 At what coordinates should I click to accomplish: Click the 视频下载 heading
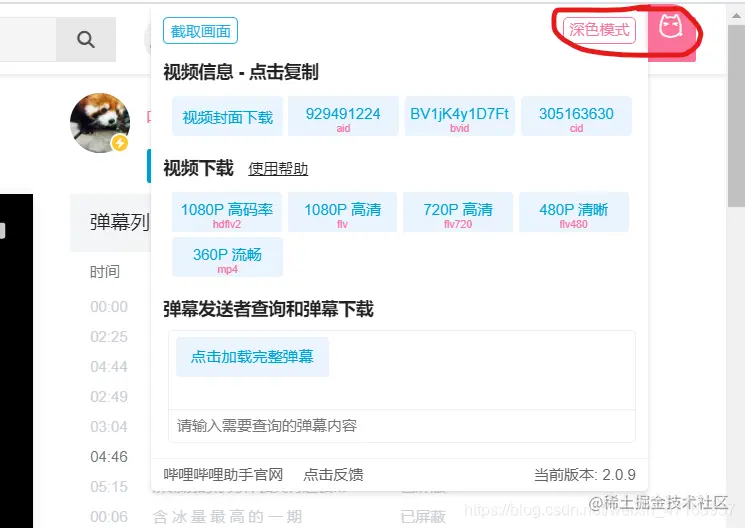[x=198, y=168]
